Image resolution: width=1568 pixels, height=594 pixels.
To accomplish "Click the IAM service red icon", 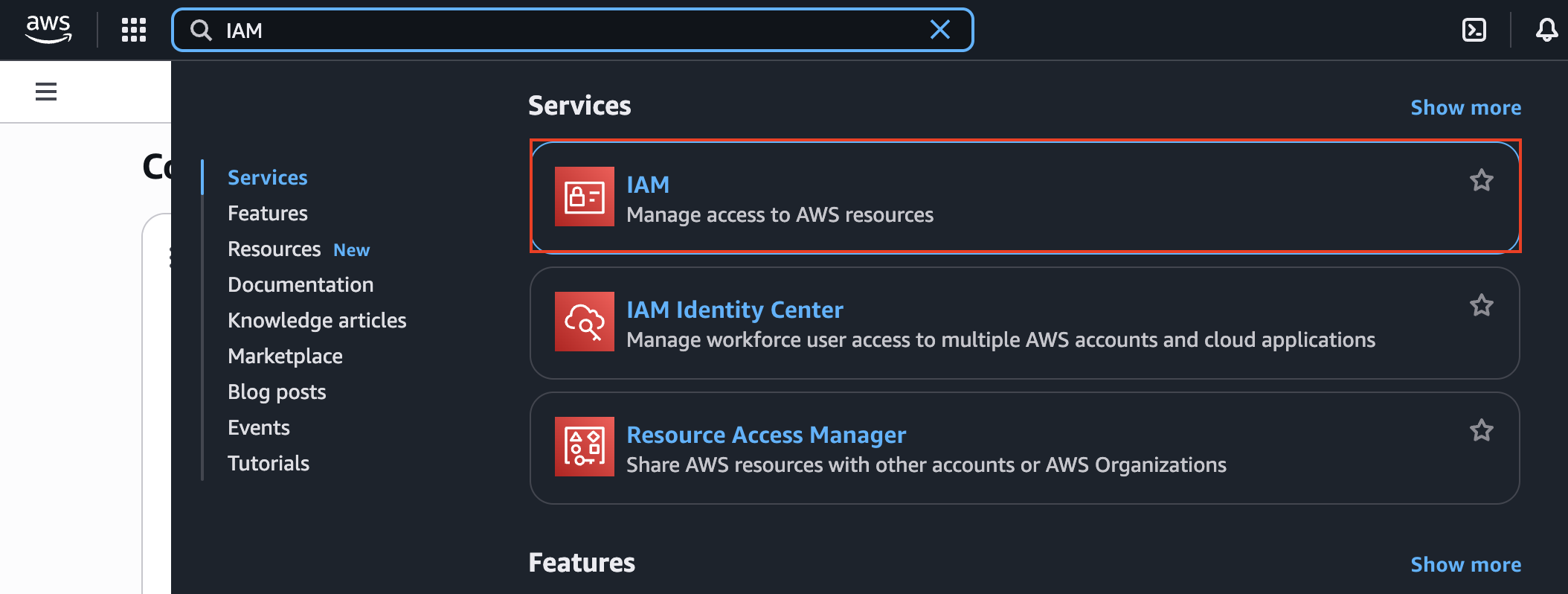I will 585,197.
